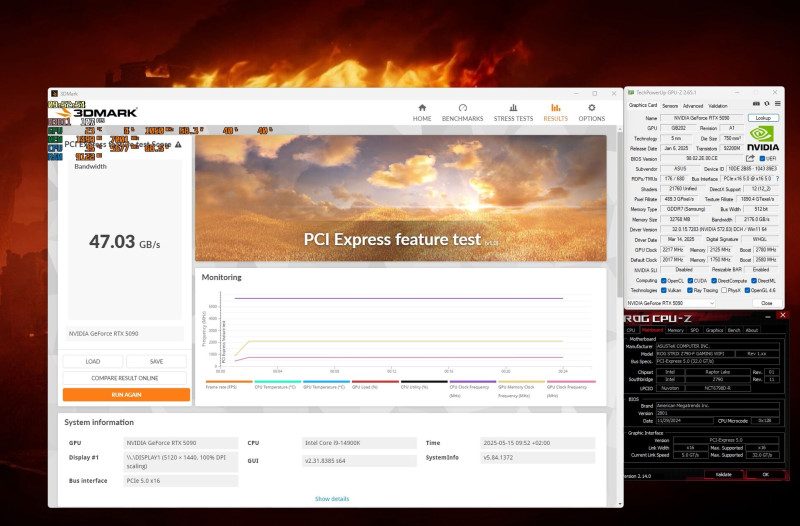Screen dimensions: 800x526
Task: Click the orange Frame rate (FPS) legend swatch
Action: [x=229, y=382]
